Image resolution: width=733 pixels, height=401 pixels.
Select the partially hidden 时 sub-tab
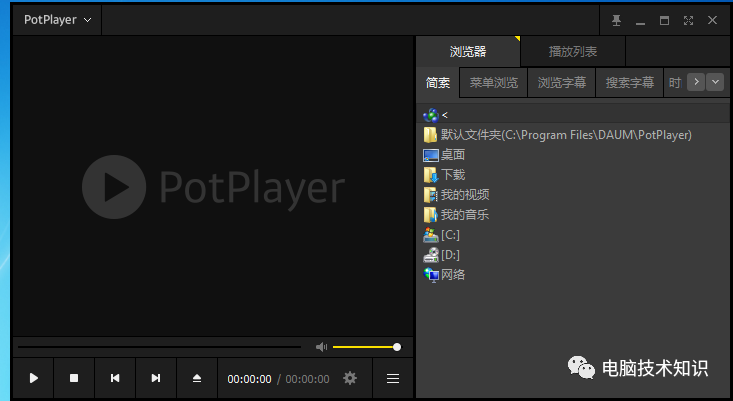point(675,83)
